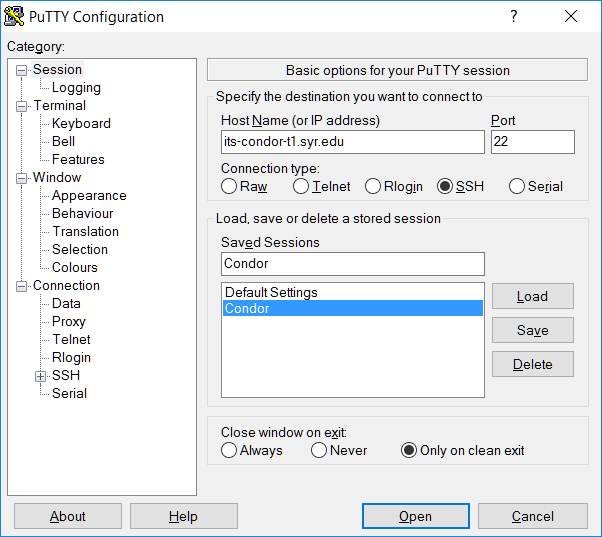Open the Appearance settings category

[x=89, y=195]
